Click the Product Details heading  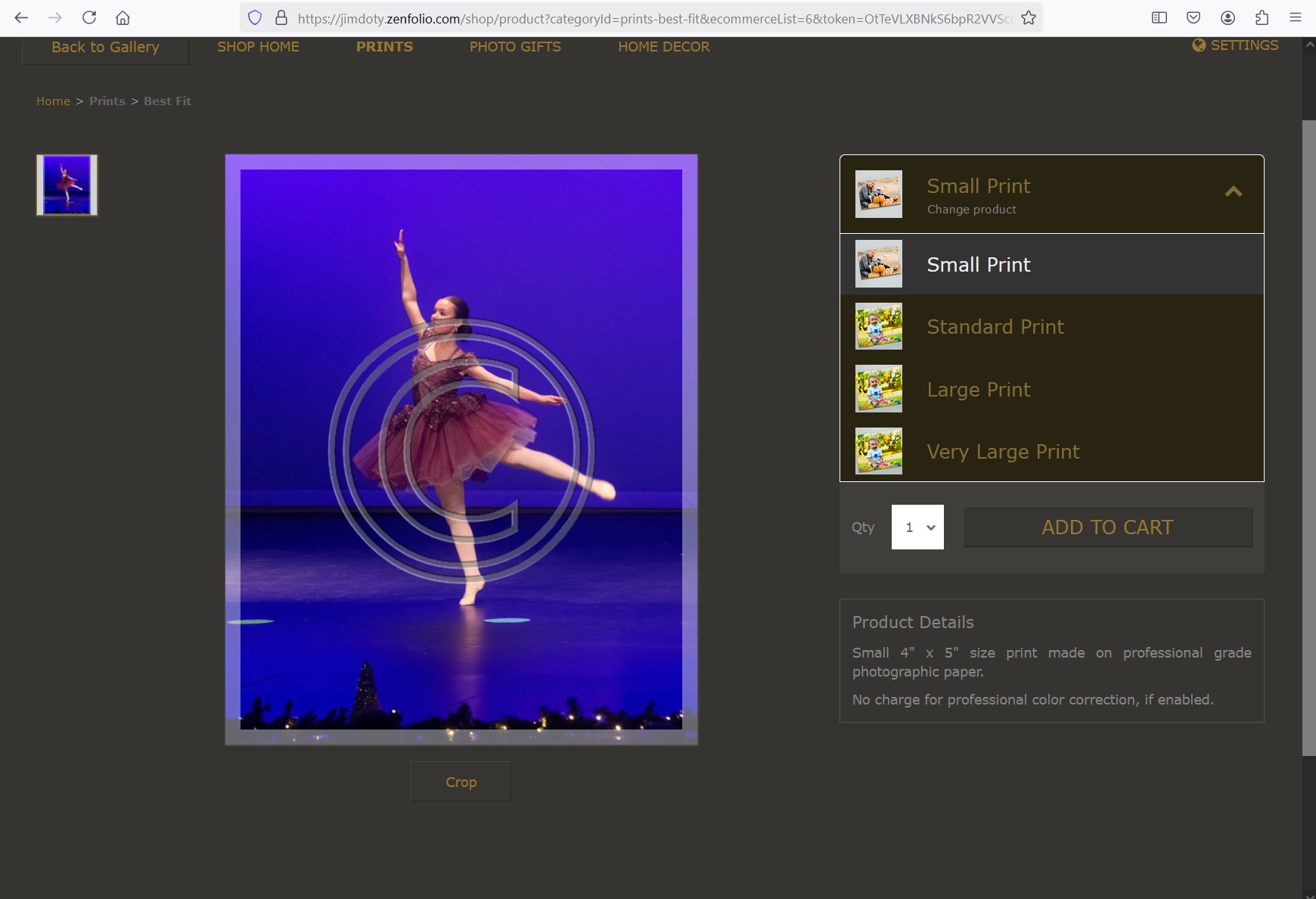point(913,622)
